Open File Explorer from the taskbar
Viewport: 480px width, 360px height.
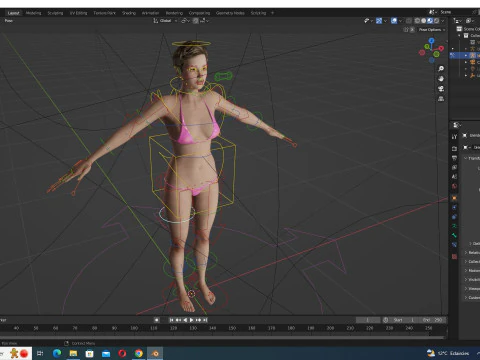(x=73, y=353)
